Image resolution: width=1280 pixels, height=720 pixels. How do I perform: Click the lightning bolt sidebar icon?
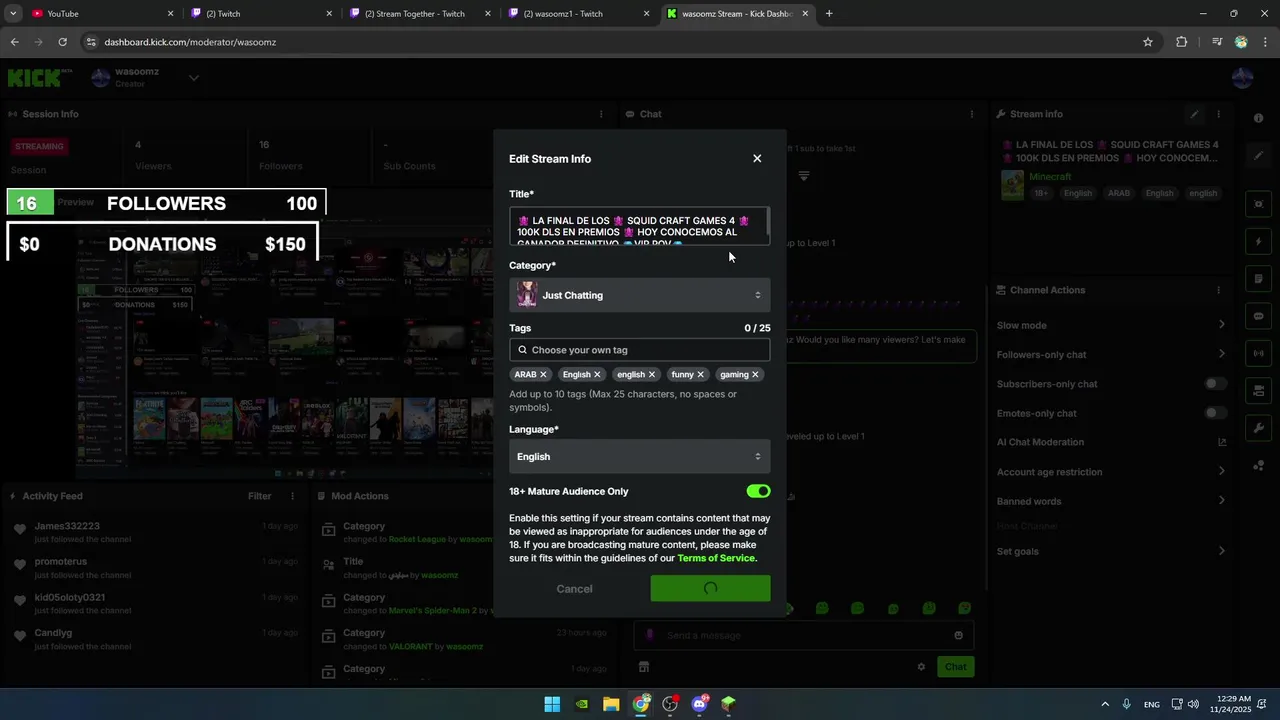point(1259,242)
